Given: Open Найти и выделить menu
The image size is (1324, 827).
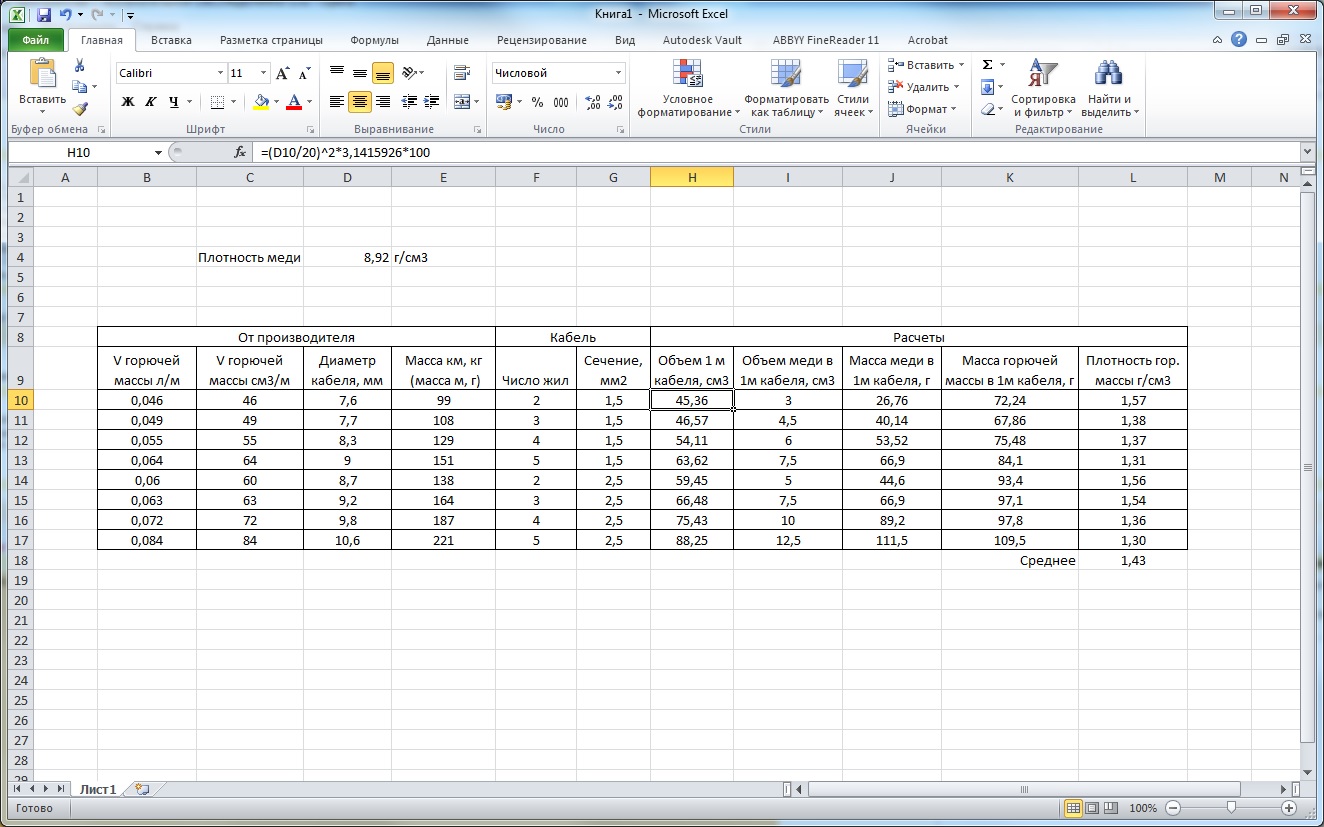Looking at the screenshot, I should click(x=1109, y=89).
